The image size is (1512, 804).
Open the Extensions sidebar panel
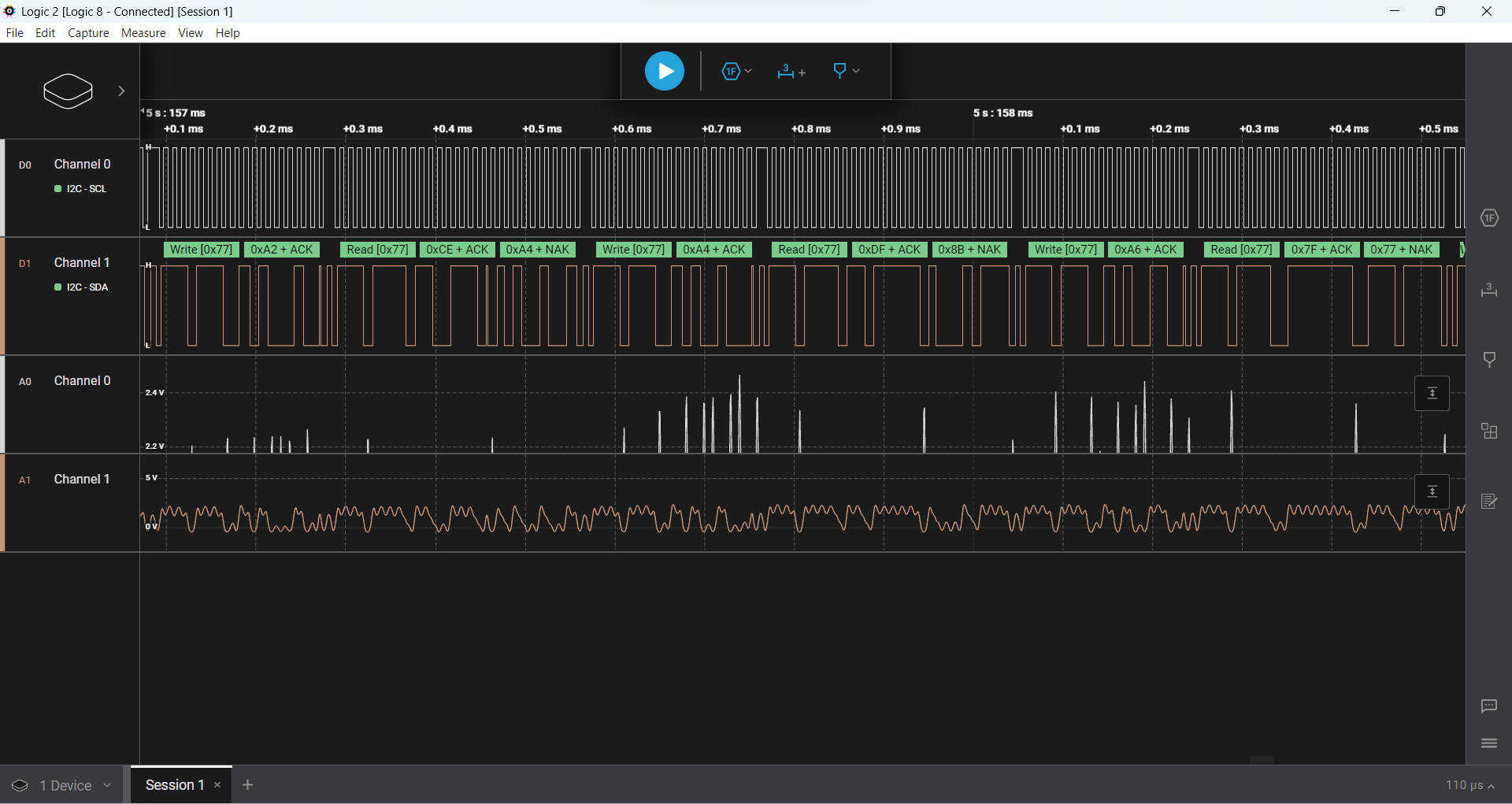(1489, 431)
